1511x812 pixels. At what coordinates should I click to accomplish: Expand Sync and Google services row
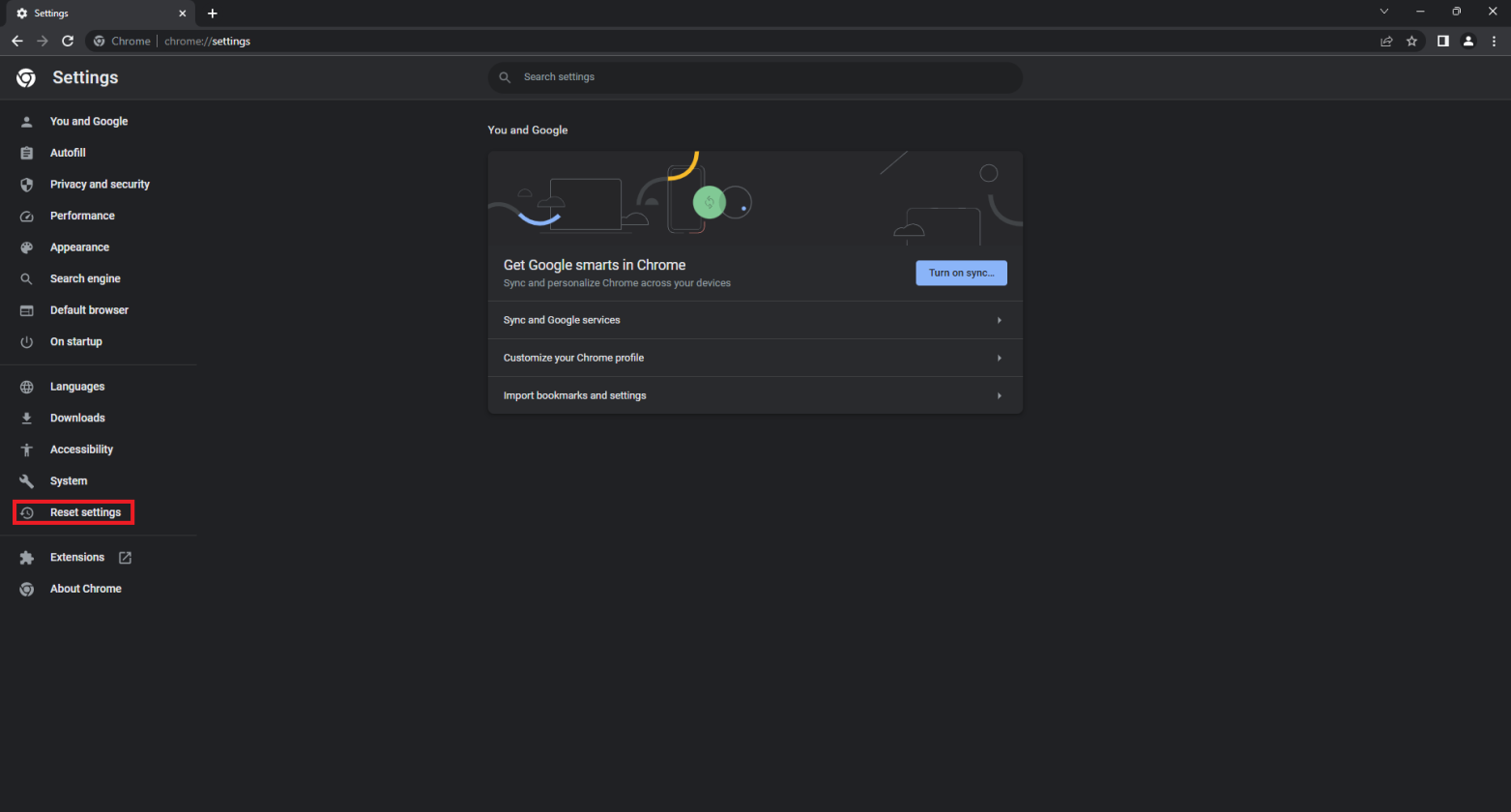(754, 320)
